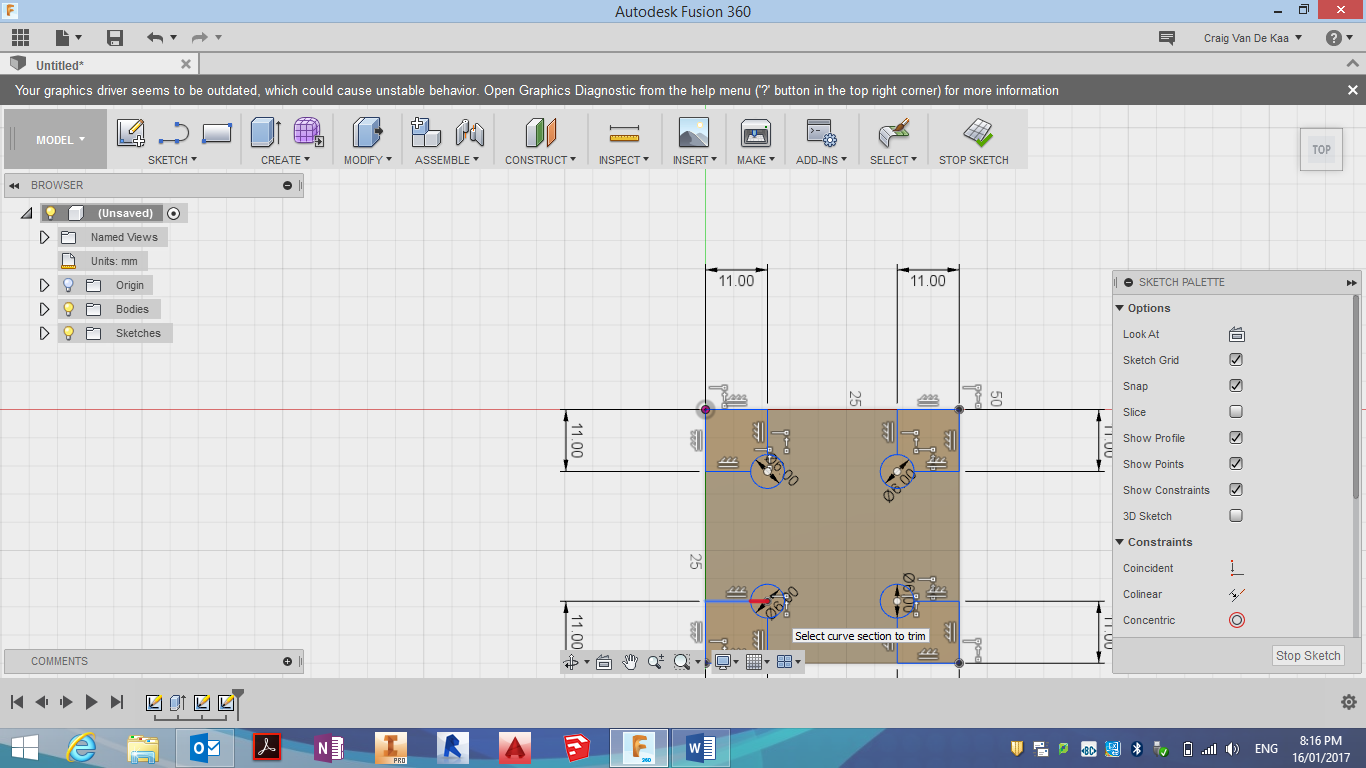Click the Insert image icon
1366x768 pixels.
point(693,132)
